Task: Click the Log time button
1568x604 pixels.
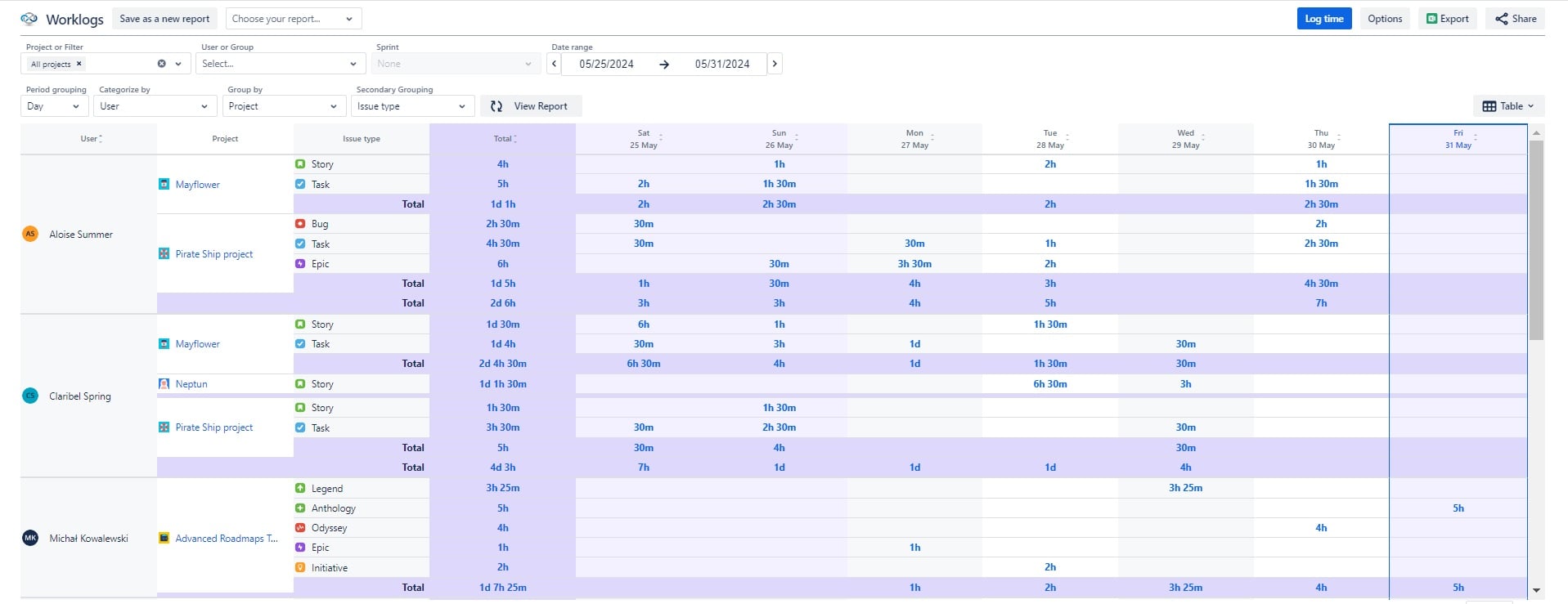Action: (x=1323, y=19)
